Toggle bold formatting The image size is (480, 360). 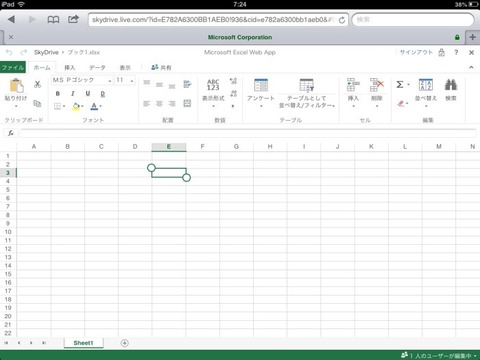pos(58,94)
